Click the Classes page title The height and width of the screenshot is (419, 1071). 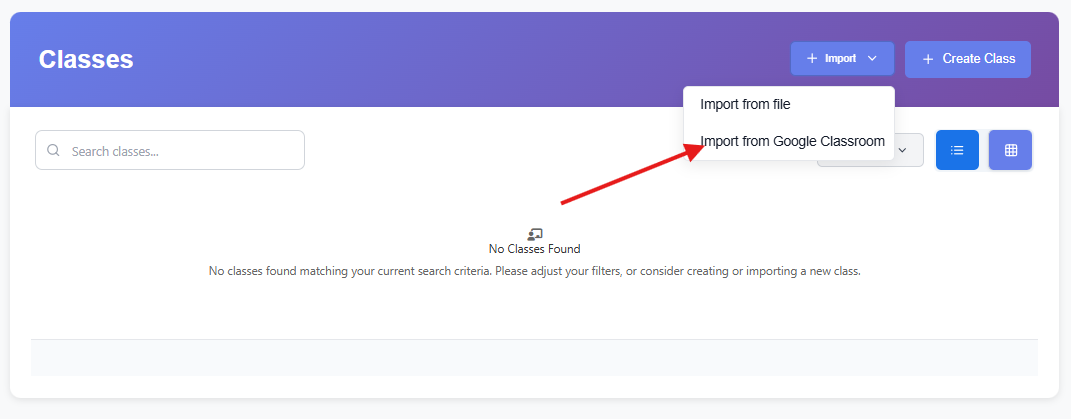pyautogui.click(x=86, y=59)
